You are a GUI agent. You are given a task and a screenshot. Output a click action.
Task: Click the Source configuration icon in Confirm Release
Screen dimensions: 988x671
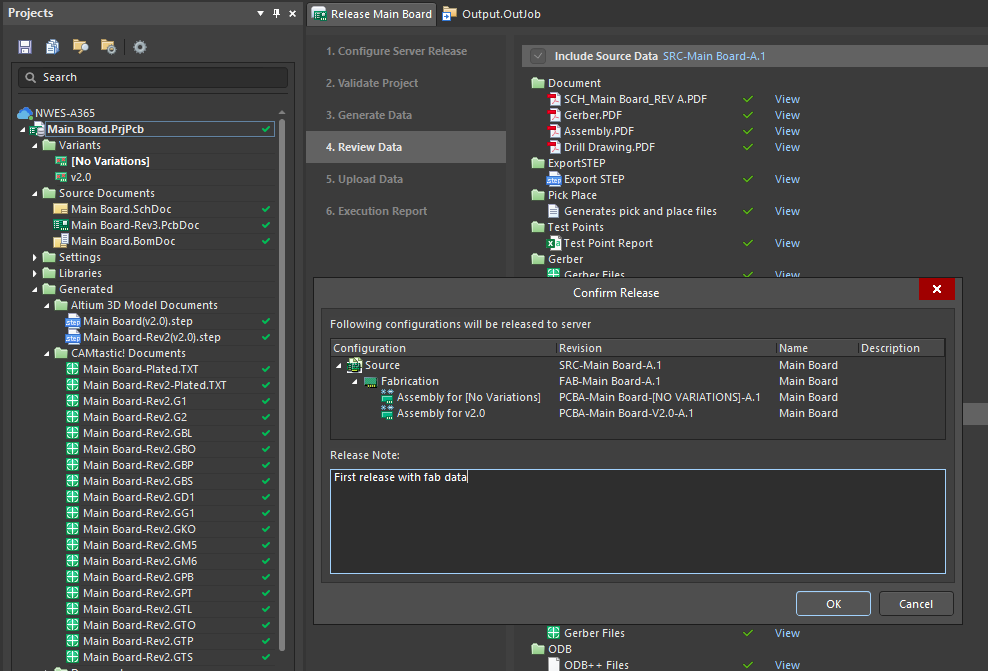pos(355,365)
